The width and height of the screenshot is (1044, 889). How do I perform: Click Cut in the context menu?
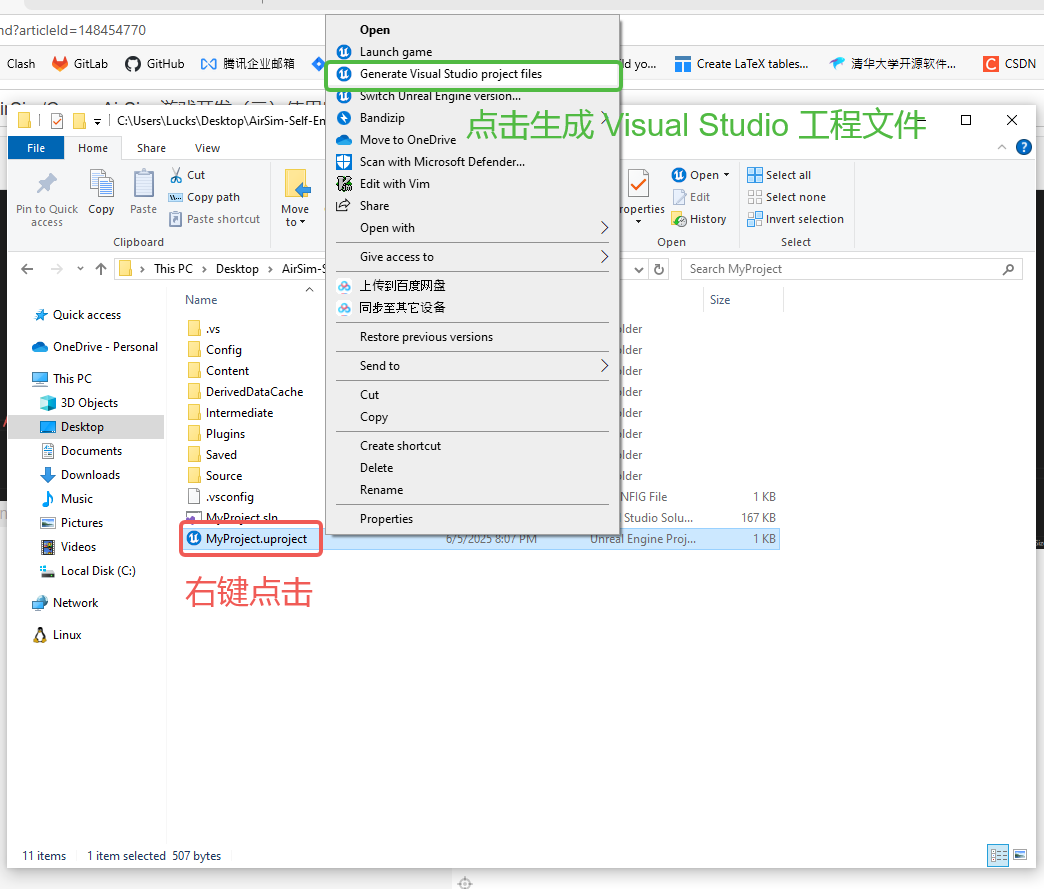pyautogui.click(x=472, y=395)
